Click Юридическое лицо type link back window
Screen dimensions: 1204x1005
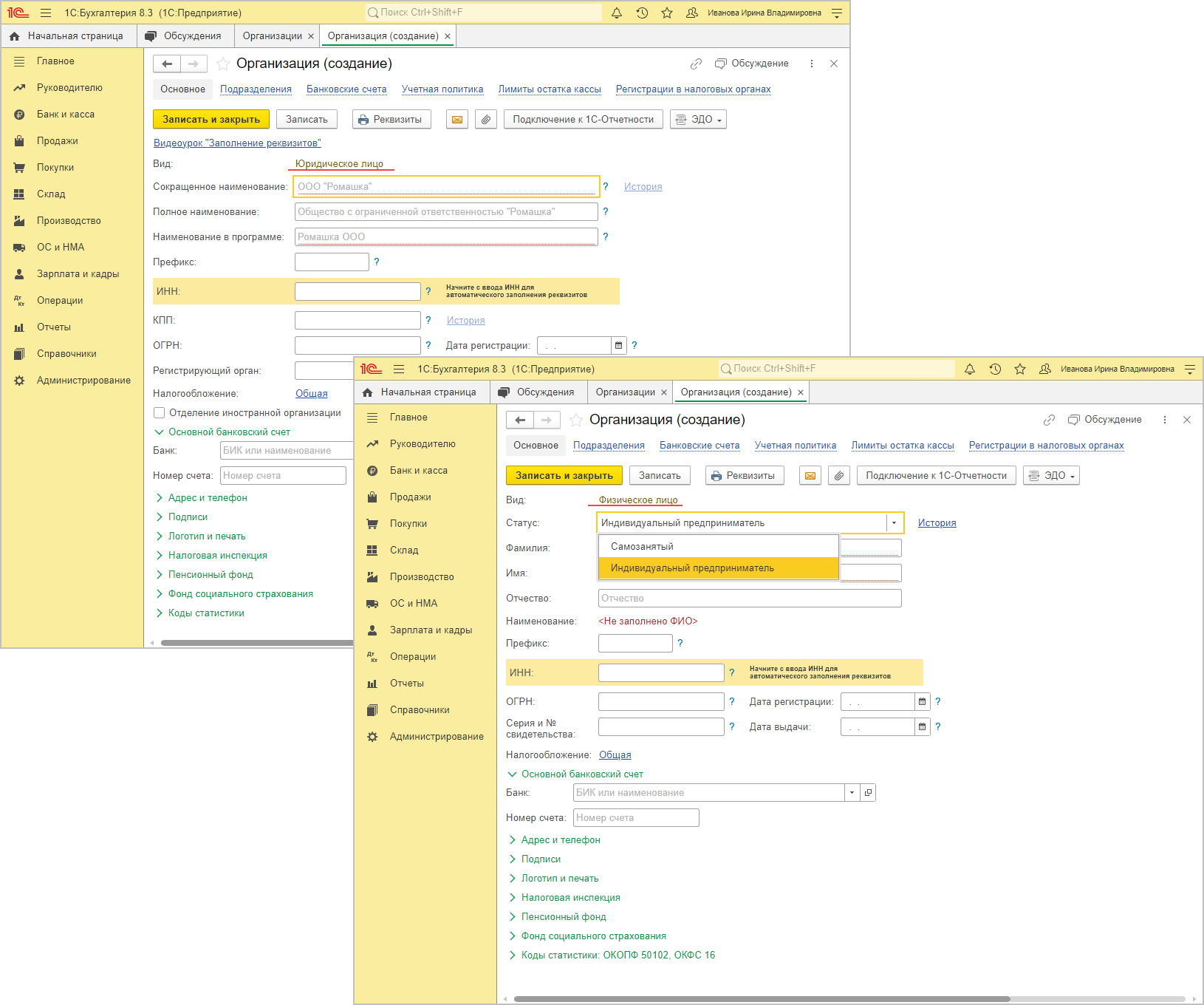click(x=339, y=163)
